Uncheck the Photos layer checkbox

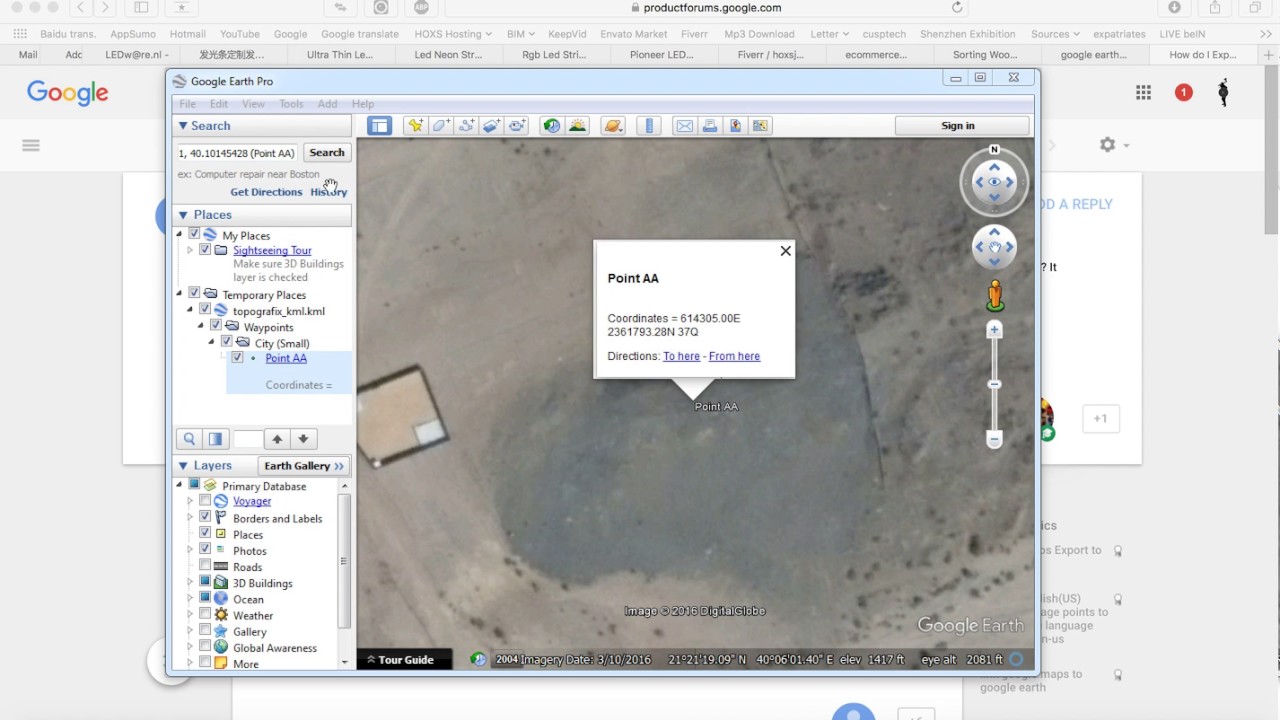coord(205,549)
